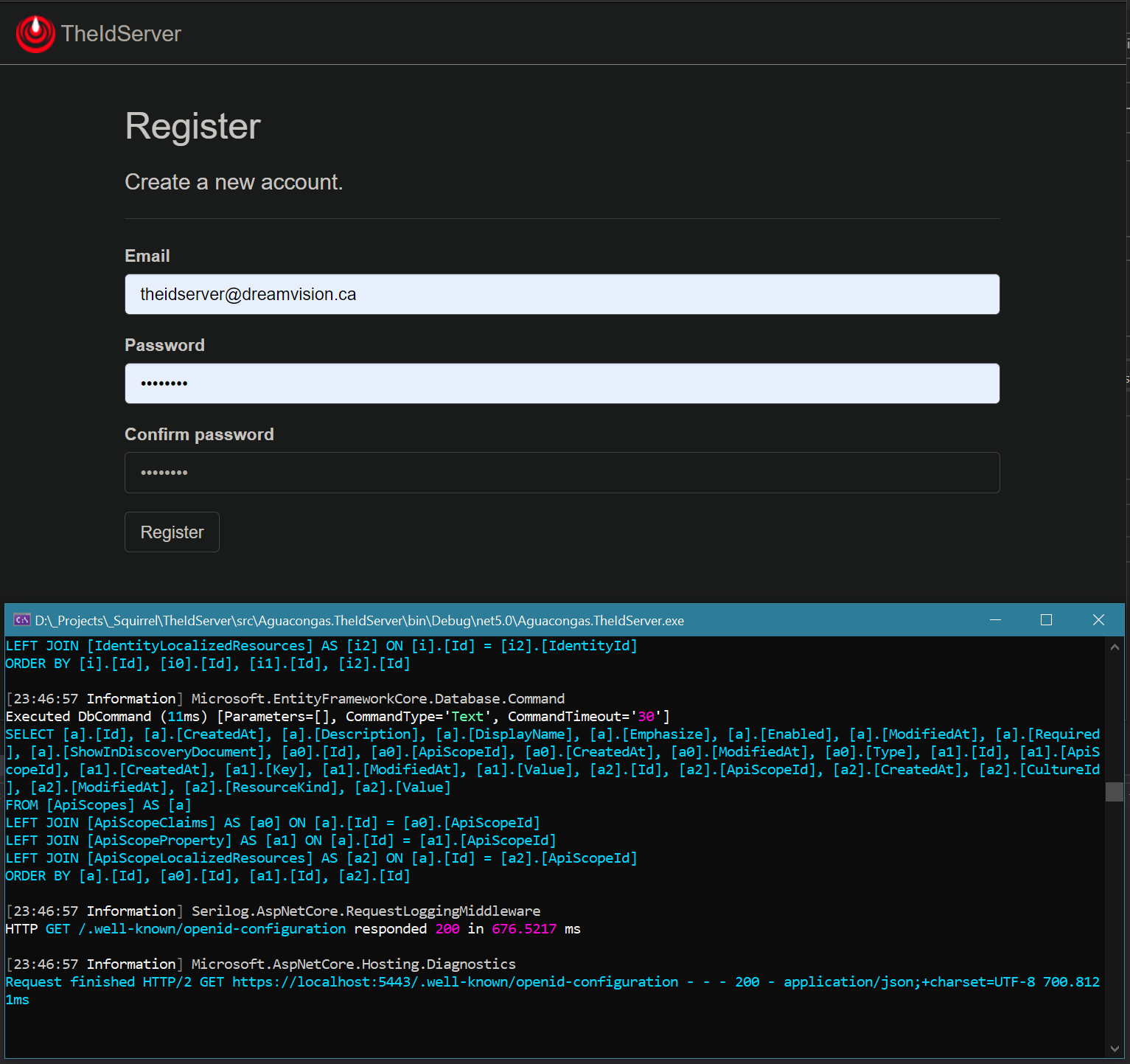Click the "Register" page heading
The width and height of the screenshot is (1130, 1064).
tap(193, 126)
